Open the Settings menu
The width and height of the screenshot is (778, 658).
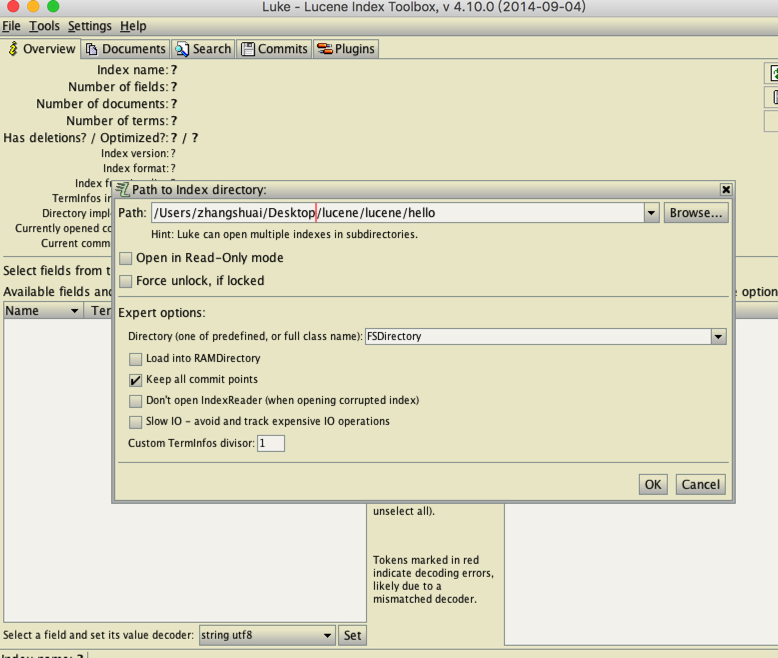click(90, 26)
